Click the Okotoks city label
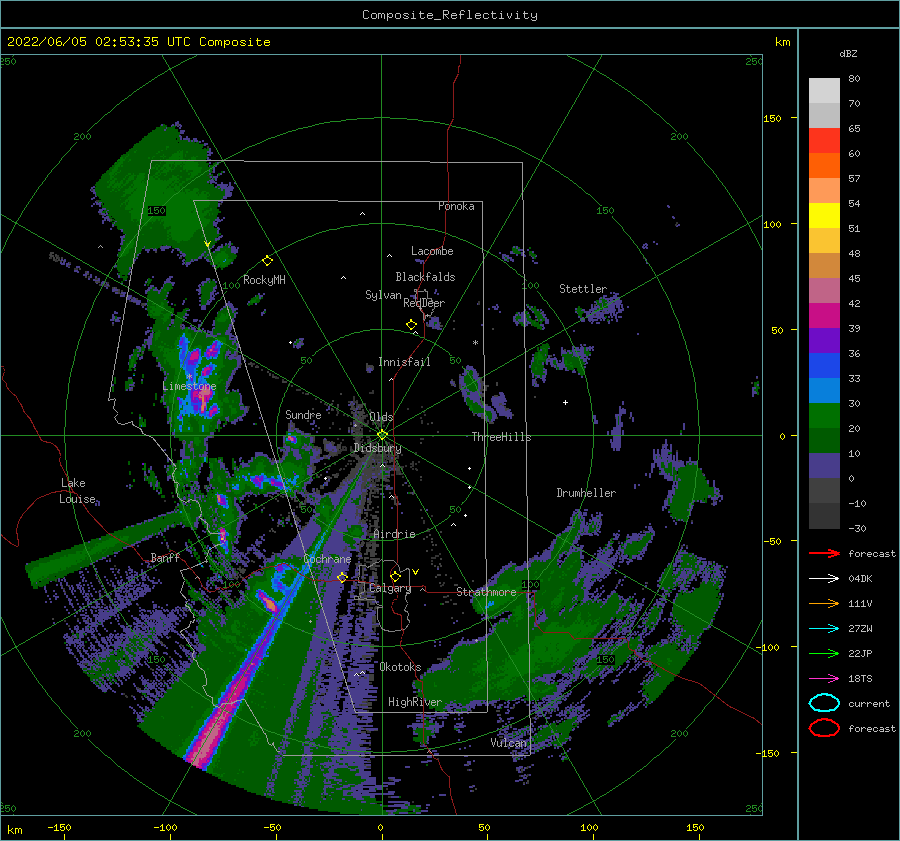900x841 pixels. (400, 667)
